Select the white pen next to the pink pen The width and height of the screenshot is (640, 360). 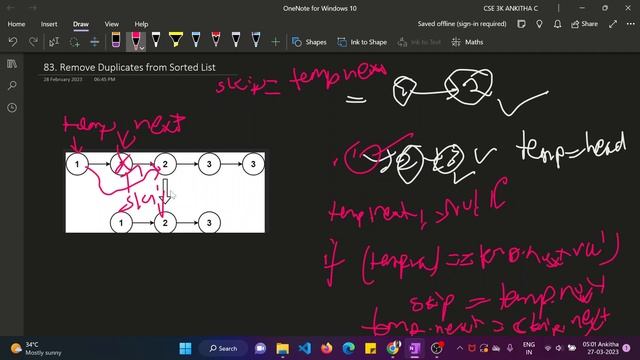pyautogui.click(x=156, y=40)
